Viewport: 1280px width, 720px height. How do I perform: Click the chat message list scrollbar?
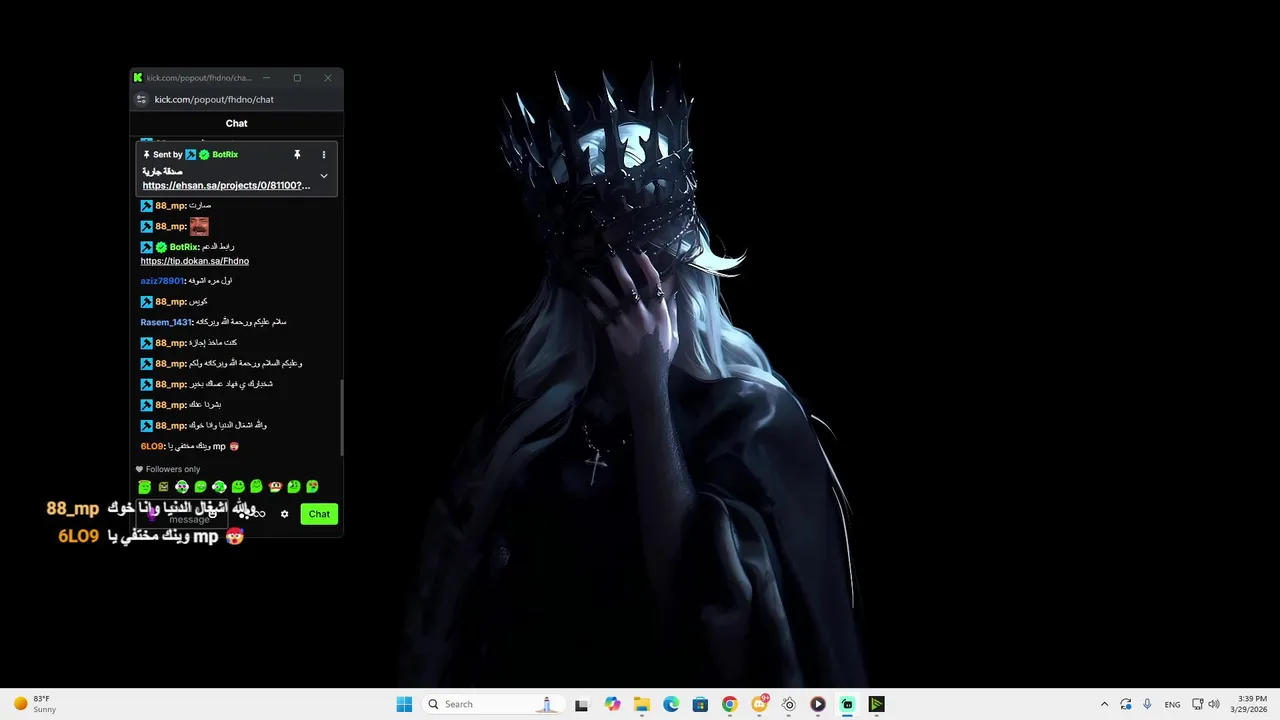341,418
